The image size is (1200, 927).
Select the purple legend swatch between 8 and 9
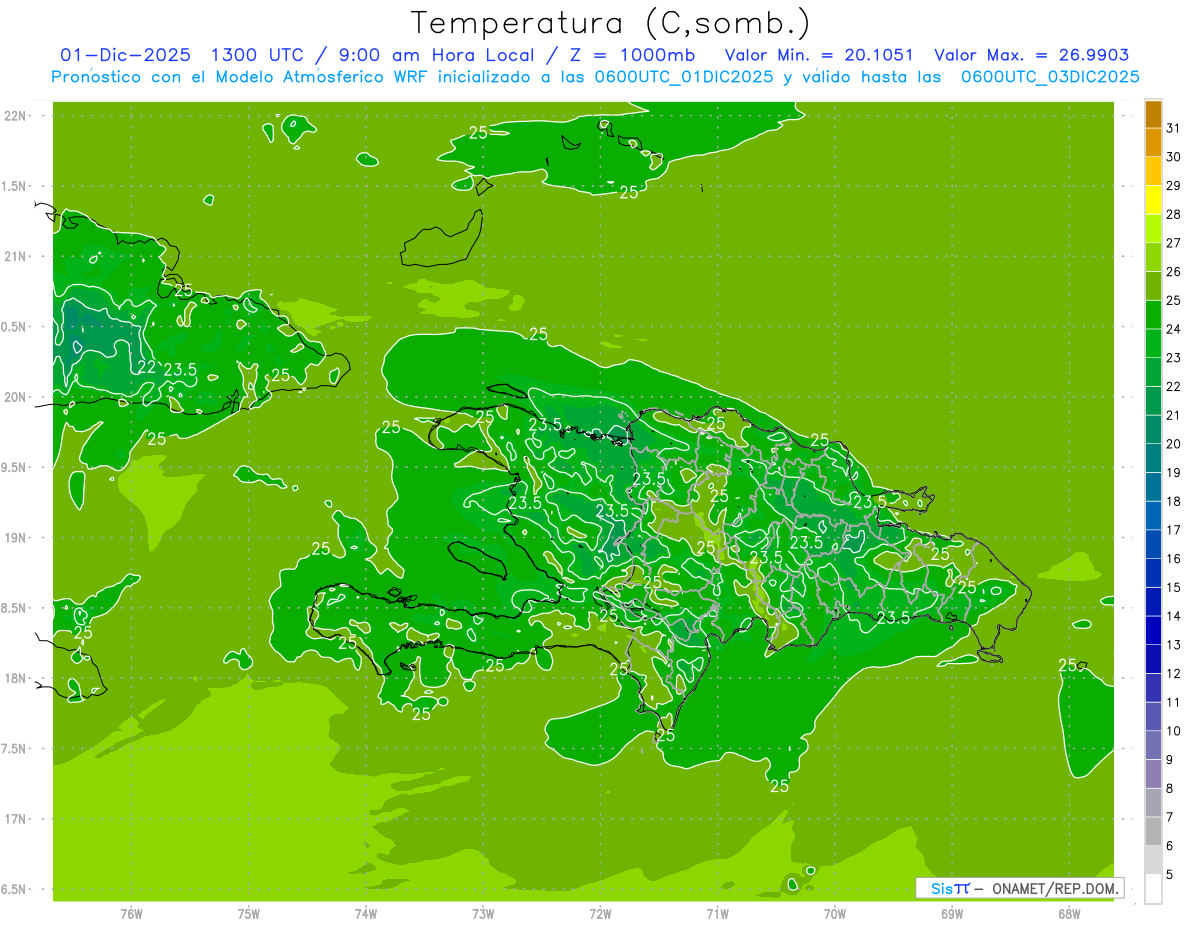(1153, 774)
